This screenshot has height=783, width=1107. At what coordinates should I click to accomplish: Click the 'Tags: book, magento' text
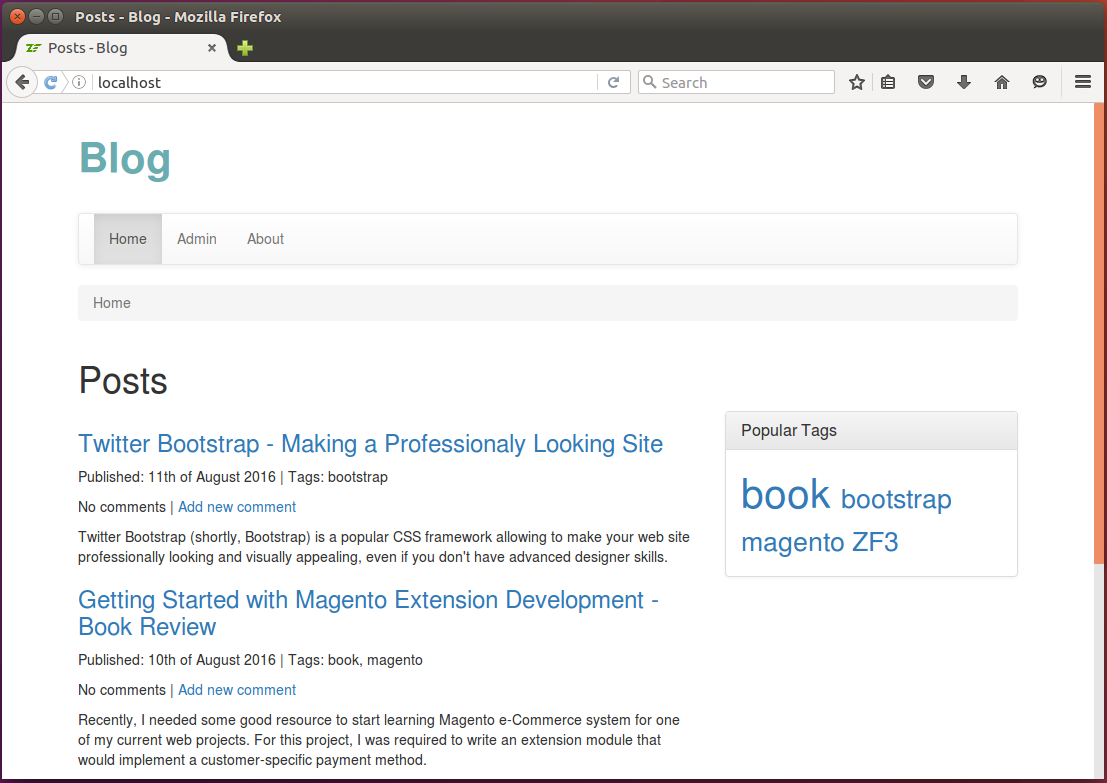click(x=355, y=660)
